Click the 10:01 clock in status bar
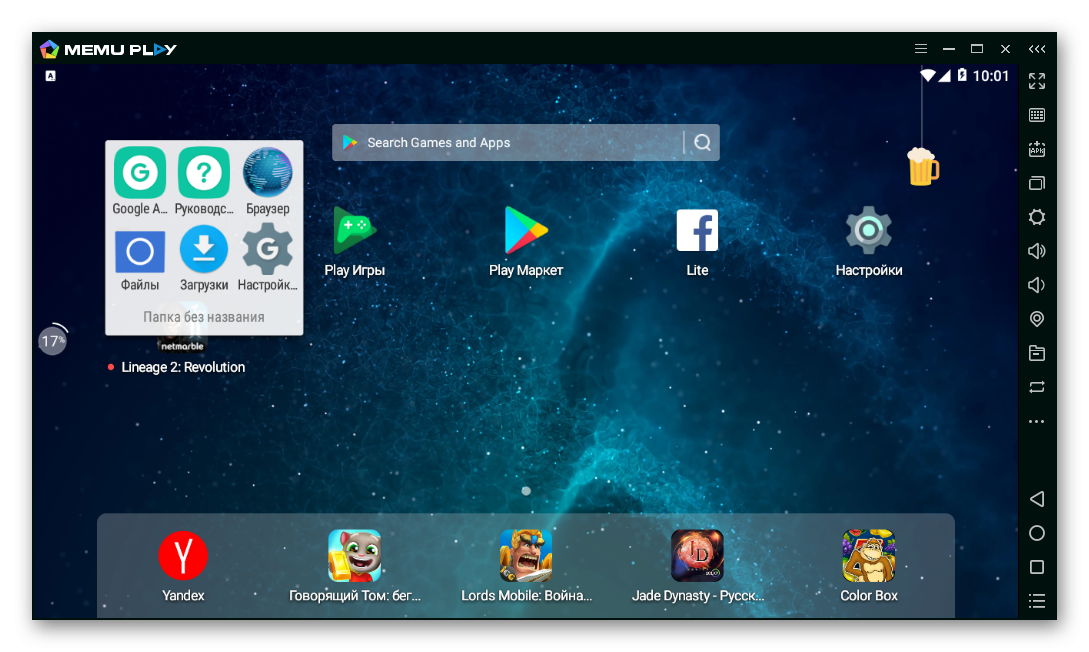1089x652 pixels. click(x=990, y=76)
